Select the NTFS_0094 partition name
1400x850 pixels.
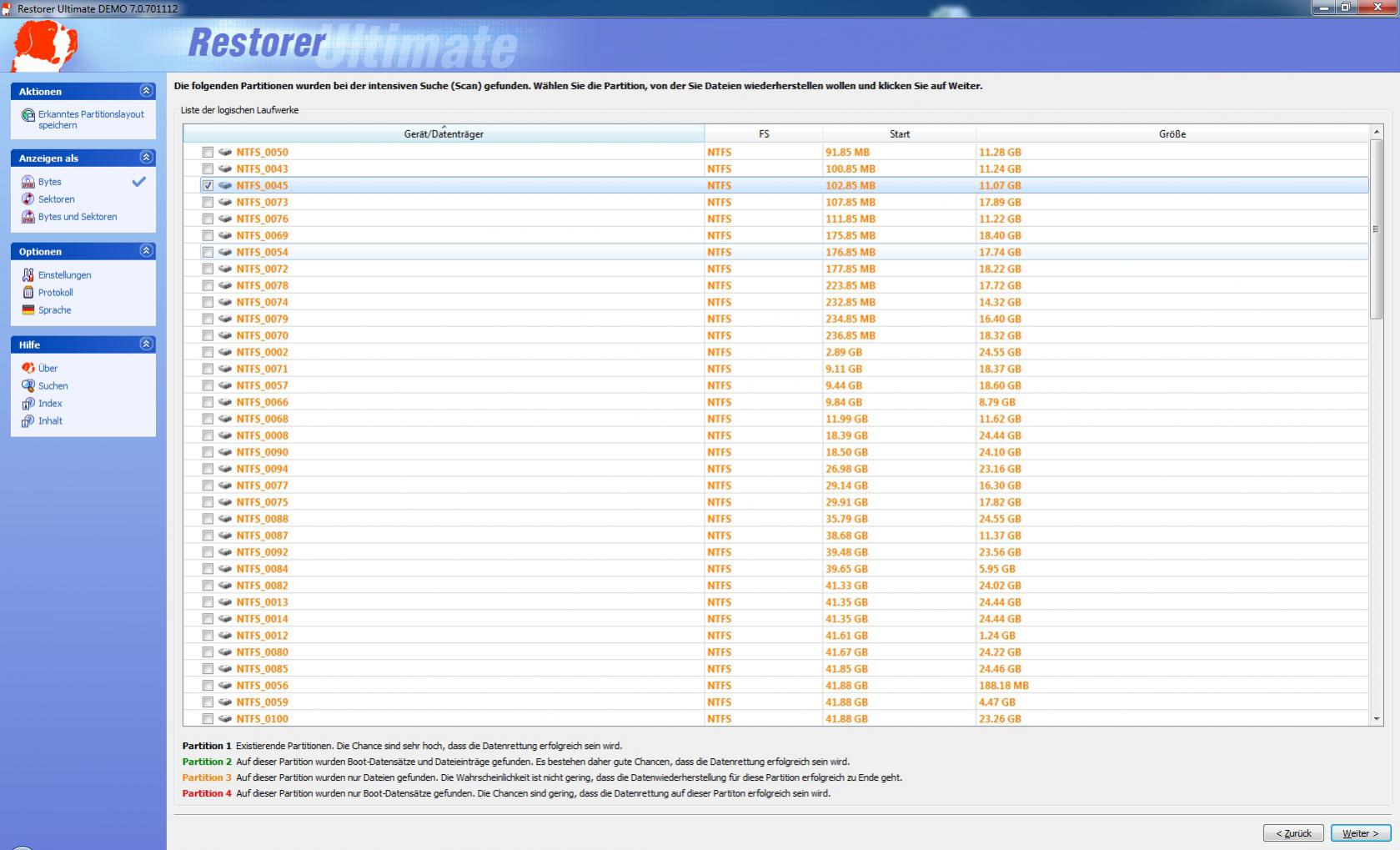click(x=262, y=469)
